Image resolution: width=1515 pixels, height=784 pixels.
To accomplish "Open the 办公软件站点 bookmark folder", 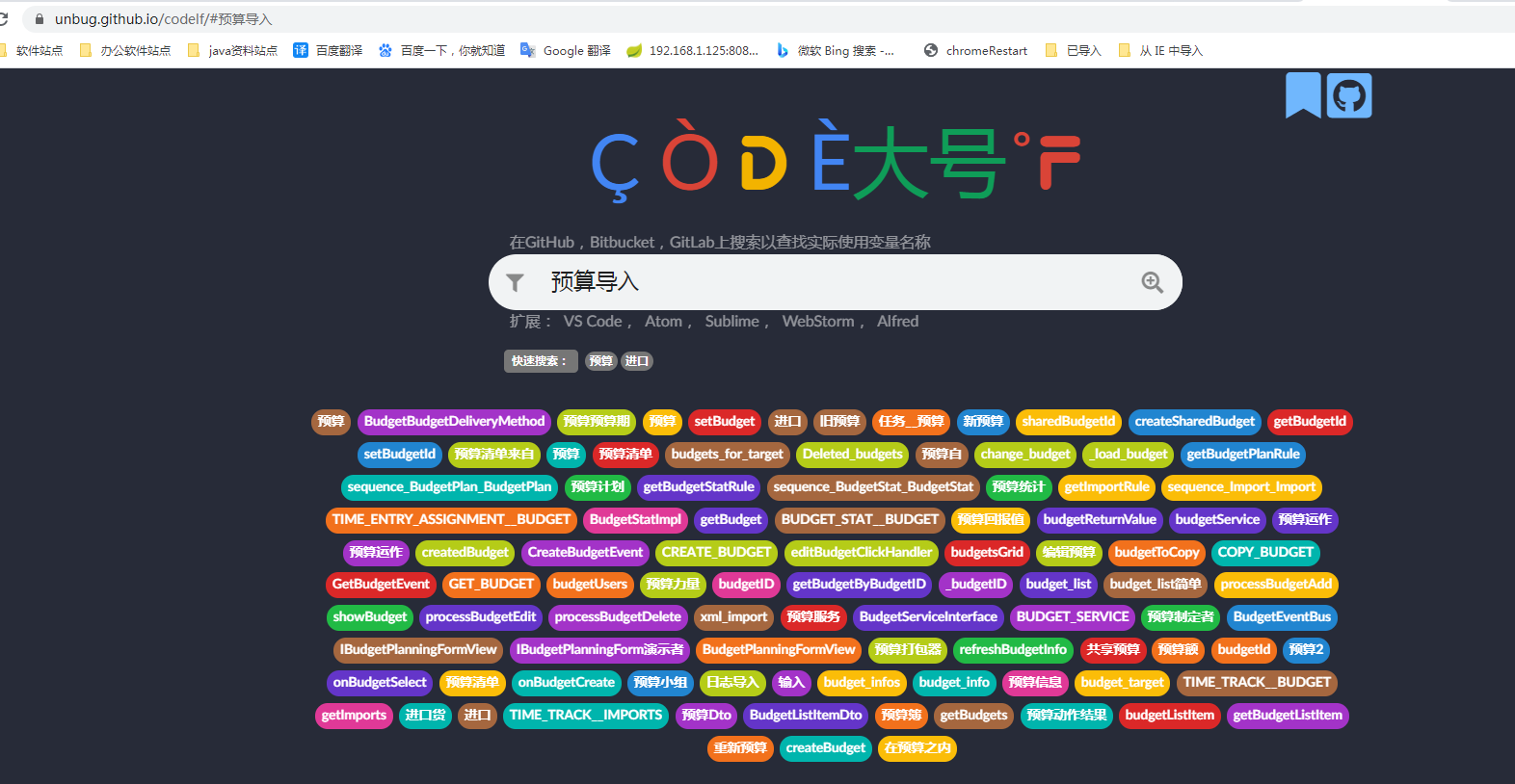I will [125, 50].
